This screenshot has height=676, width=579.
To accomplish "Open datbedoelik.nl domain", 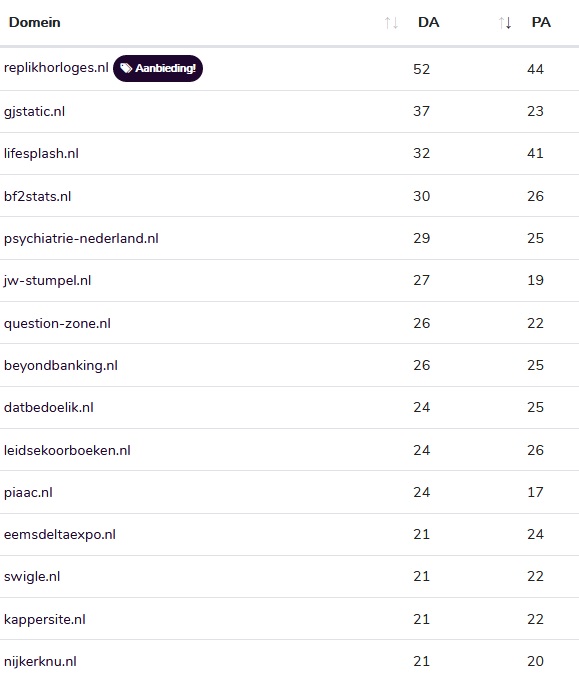I will coord(49,407).
